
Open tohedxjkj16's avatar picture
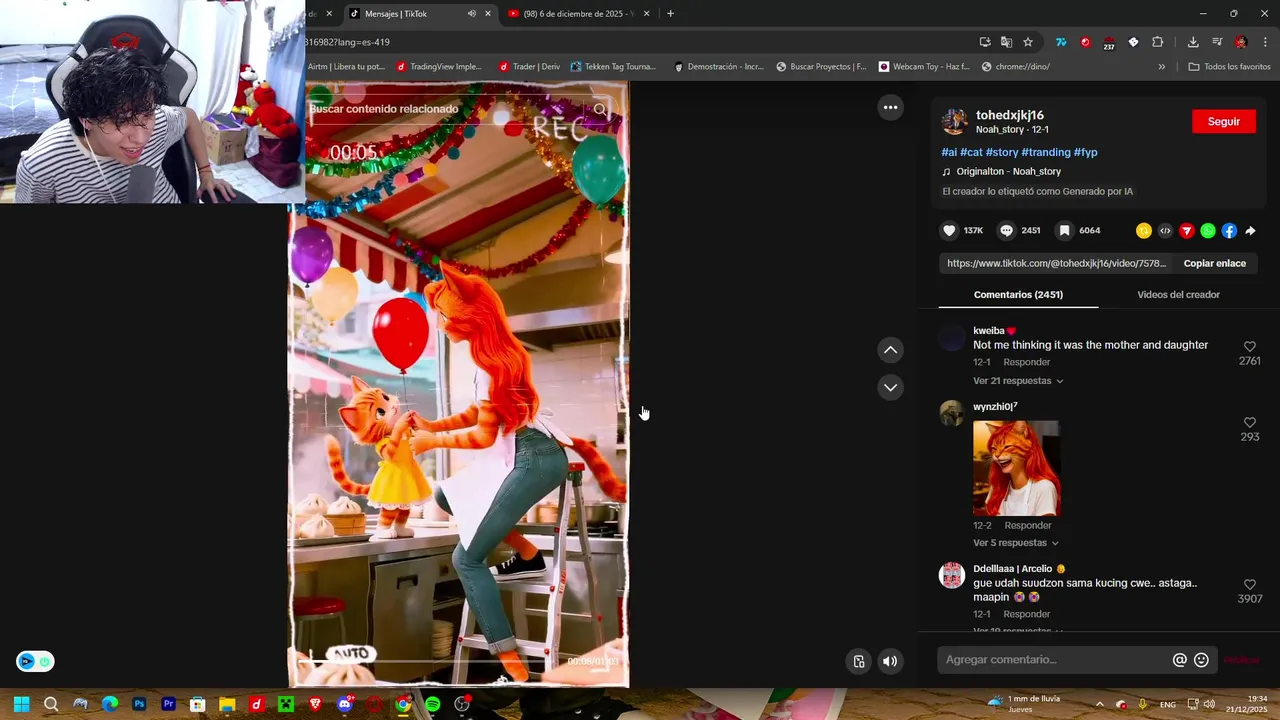point(955,122)
